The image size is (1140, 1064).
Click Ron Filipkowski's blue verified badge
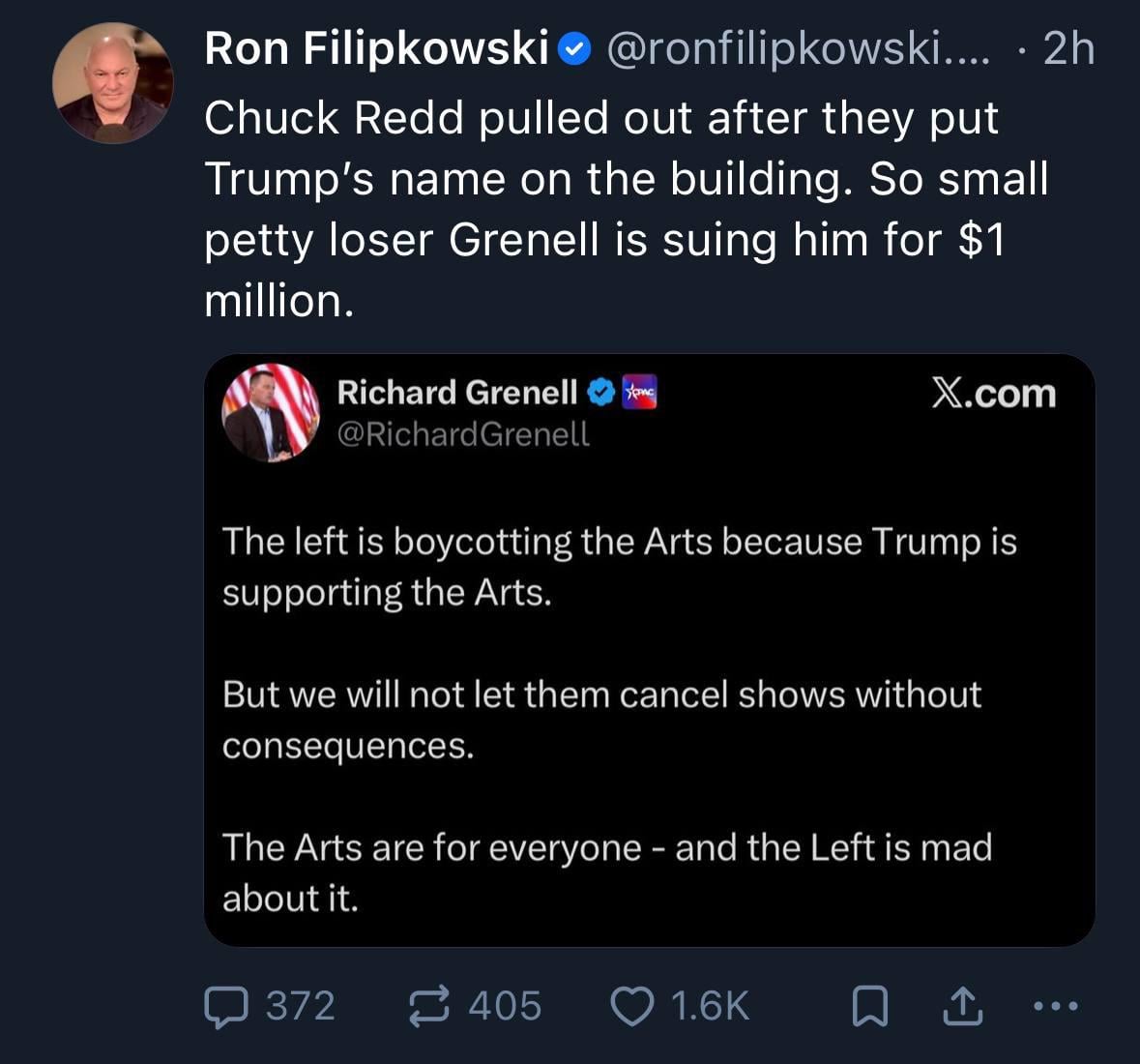(x=576, y=48)
